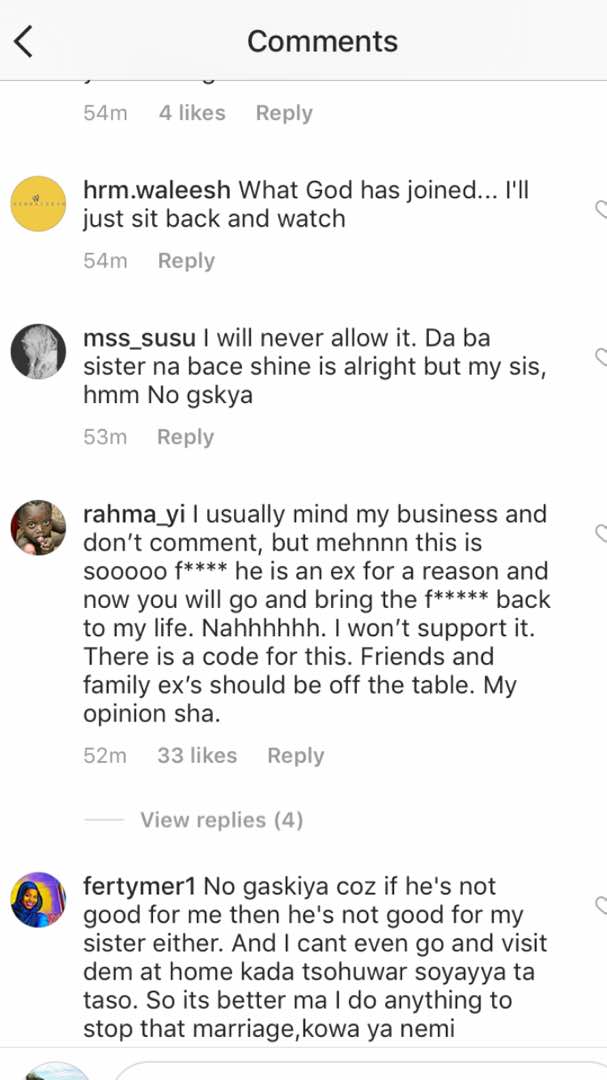Like hrm.waleesh's comment with the heart
The height and width of the screenshot is (1080, 607).
pos(601,208)
